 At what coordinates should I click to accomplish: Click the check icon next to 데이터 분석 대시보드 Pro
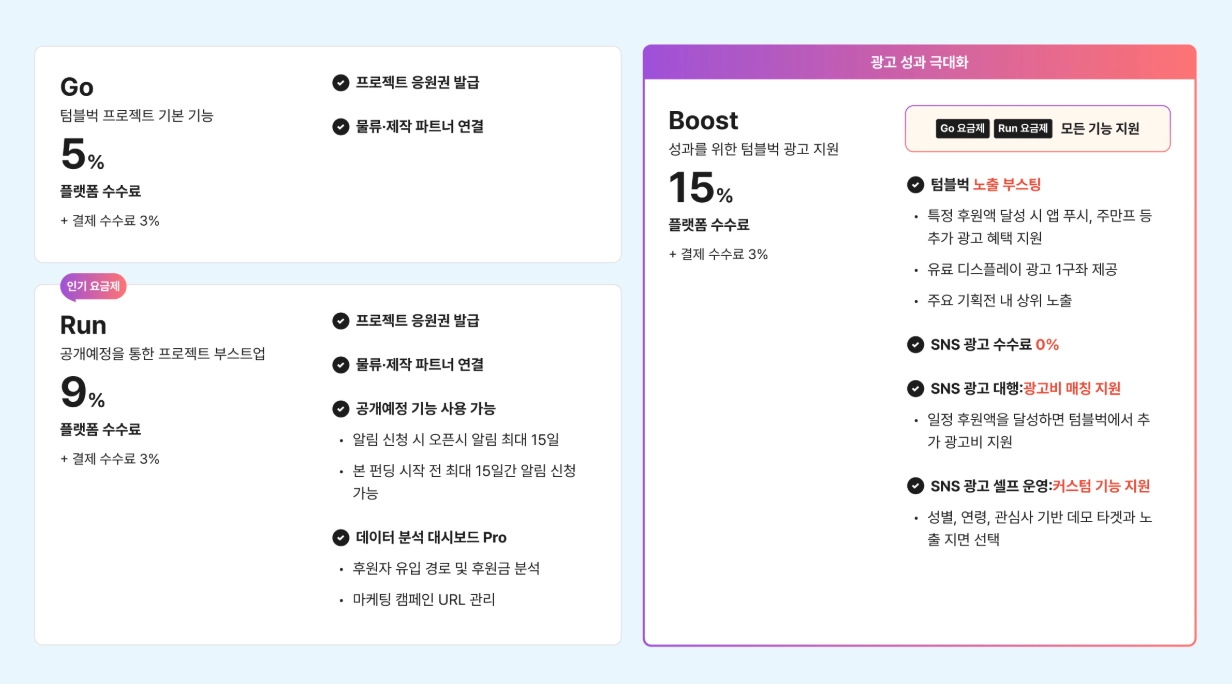(x=340, y=538)
